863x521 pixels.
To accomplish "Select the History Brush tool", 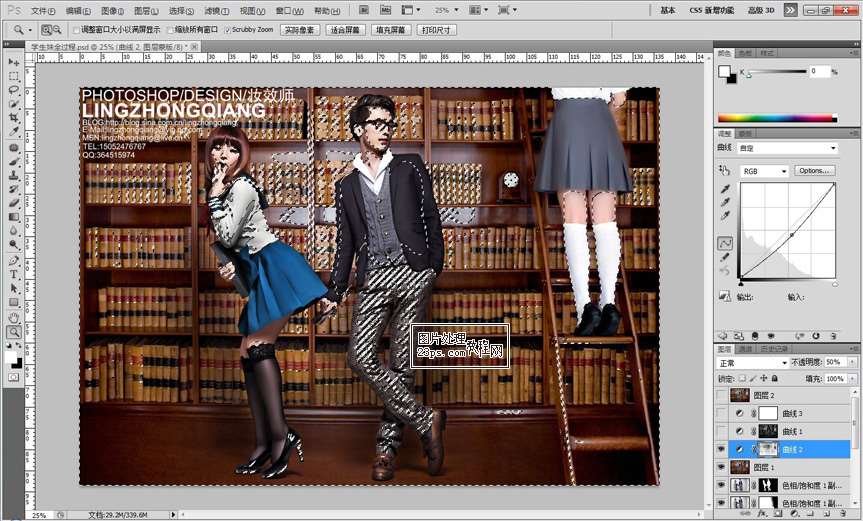I will point(14,189).
